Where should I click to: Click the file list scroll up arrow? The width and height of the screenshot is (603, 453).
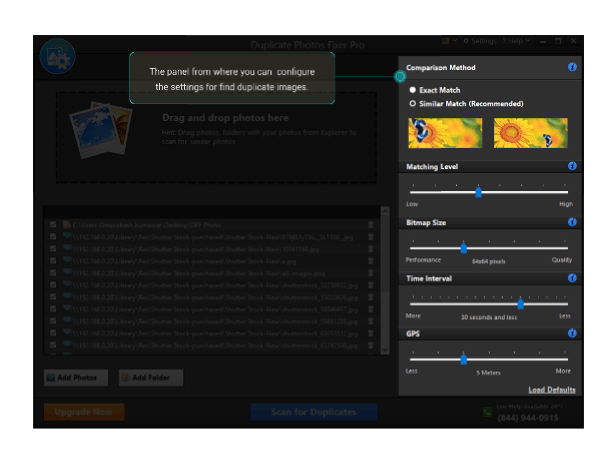pyautogui.click(x=385, y=211)
